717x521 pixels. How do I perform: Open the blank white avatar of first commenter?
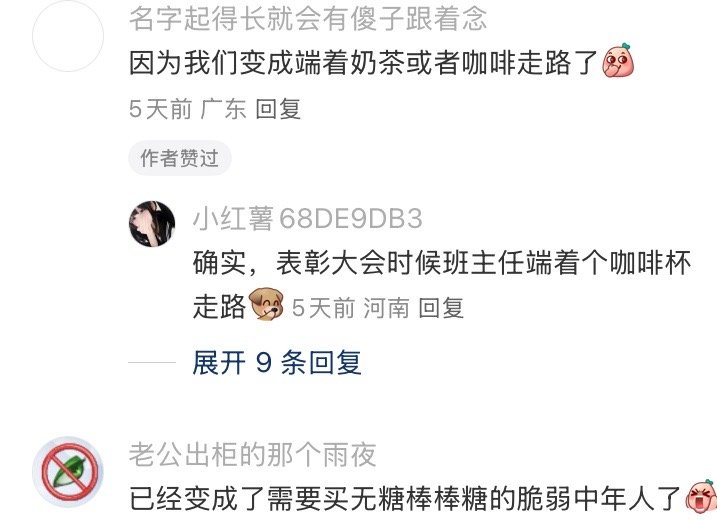coord(68,36)
